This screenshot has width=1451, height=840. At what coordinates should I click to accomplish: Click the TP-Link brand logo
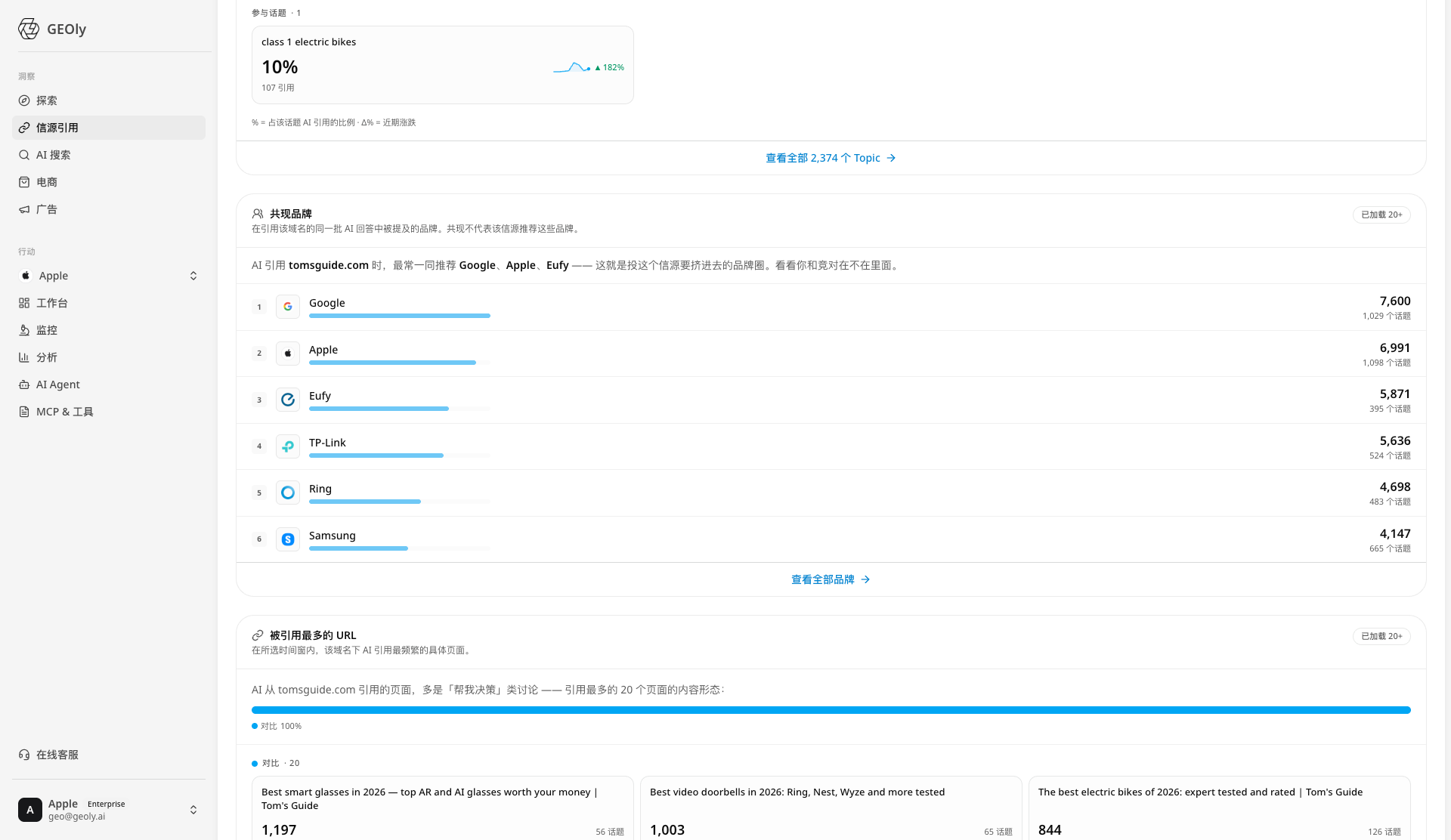pos(288,446)
